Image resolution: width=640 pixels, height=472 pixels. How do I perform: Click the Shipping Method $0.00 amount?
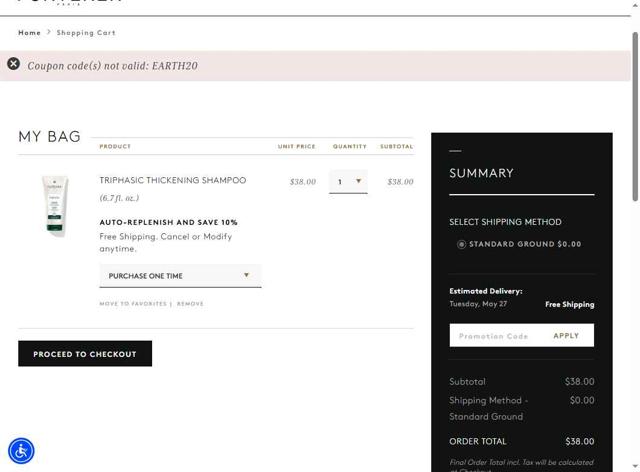click(x=582, y=400)
